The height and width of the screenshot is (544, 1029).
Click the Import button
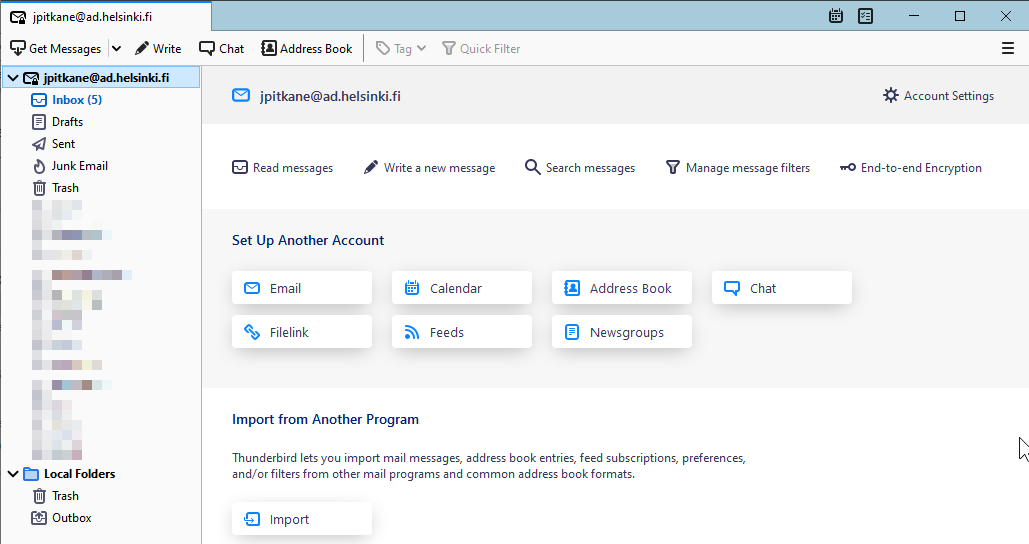(302, 519)
